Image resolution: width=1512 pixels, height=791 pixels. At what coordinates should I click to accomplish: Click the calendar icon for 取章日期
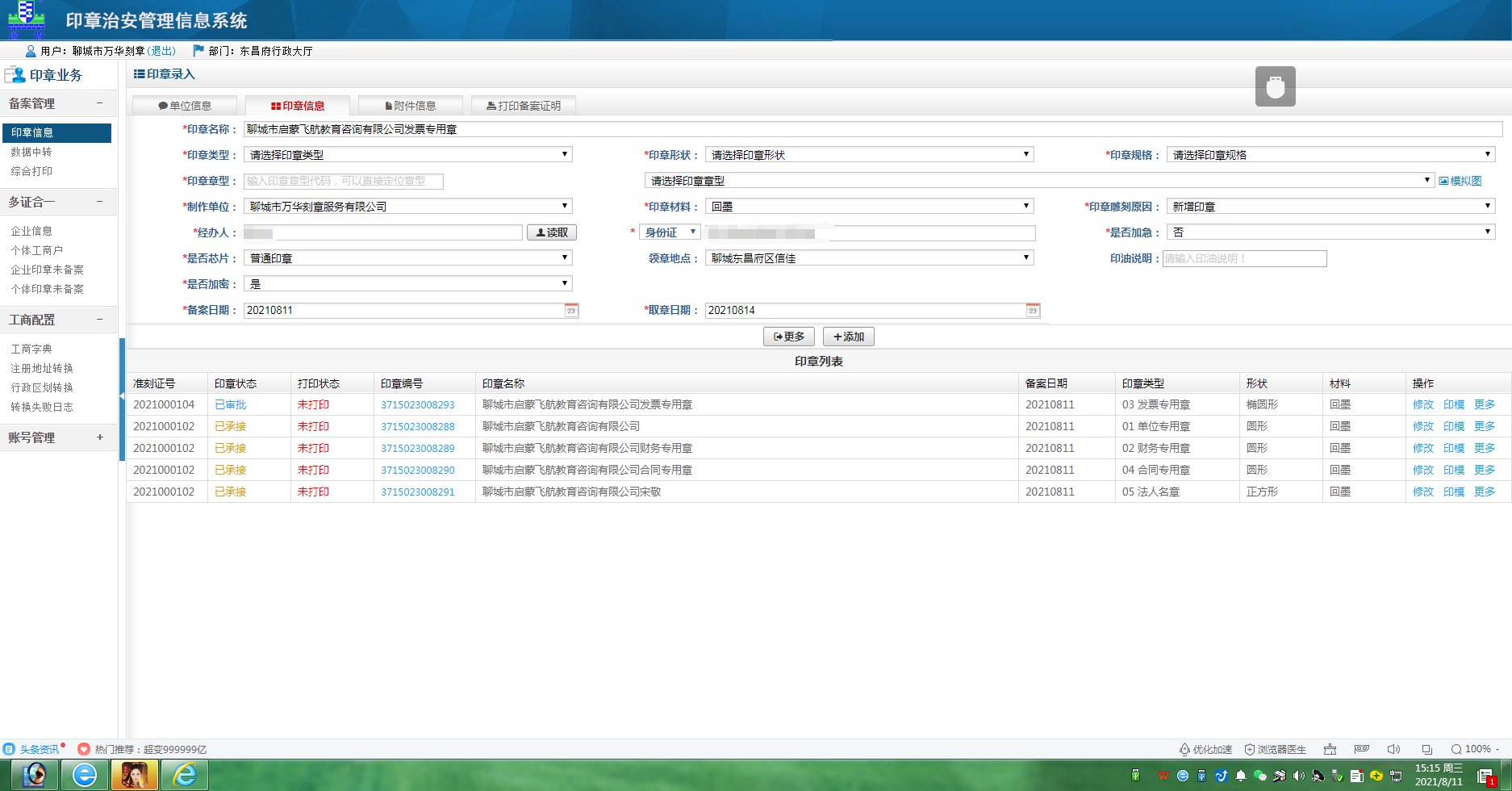click(1033, 311)
